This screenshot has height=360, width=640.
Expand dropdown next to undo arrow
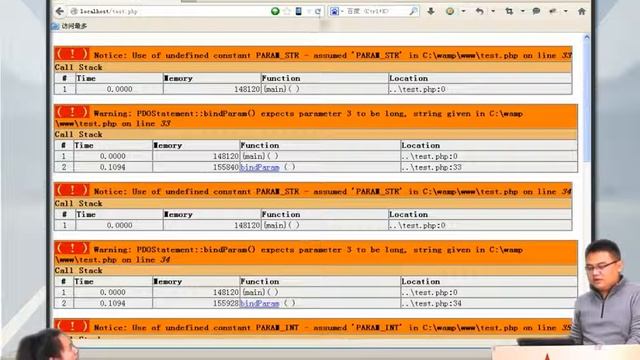[493, 11]
